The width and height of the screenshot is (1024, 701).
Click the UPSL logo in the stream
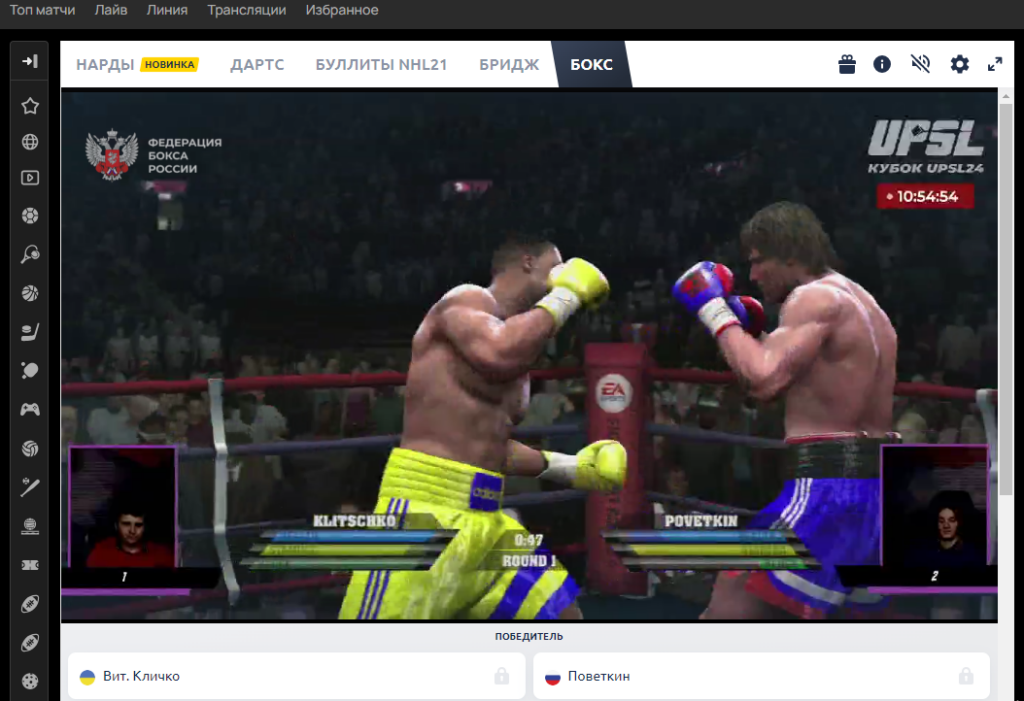tap(925, 137)
